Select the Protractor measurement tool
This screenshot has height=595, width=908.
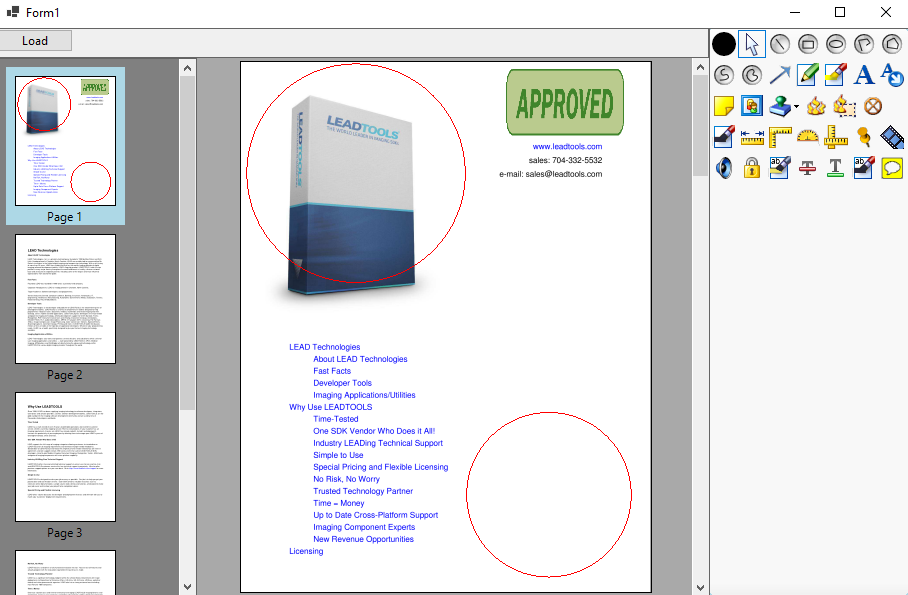[808, 137]
